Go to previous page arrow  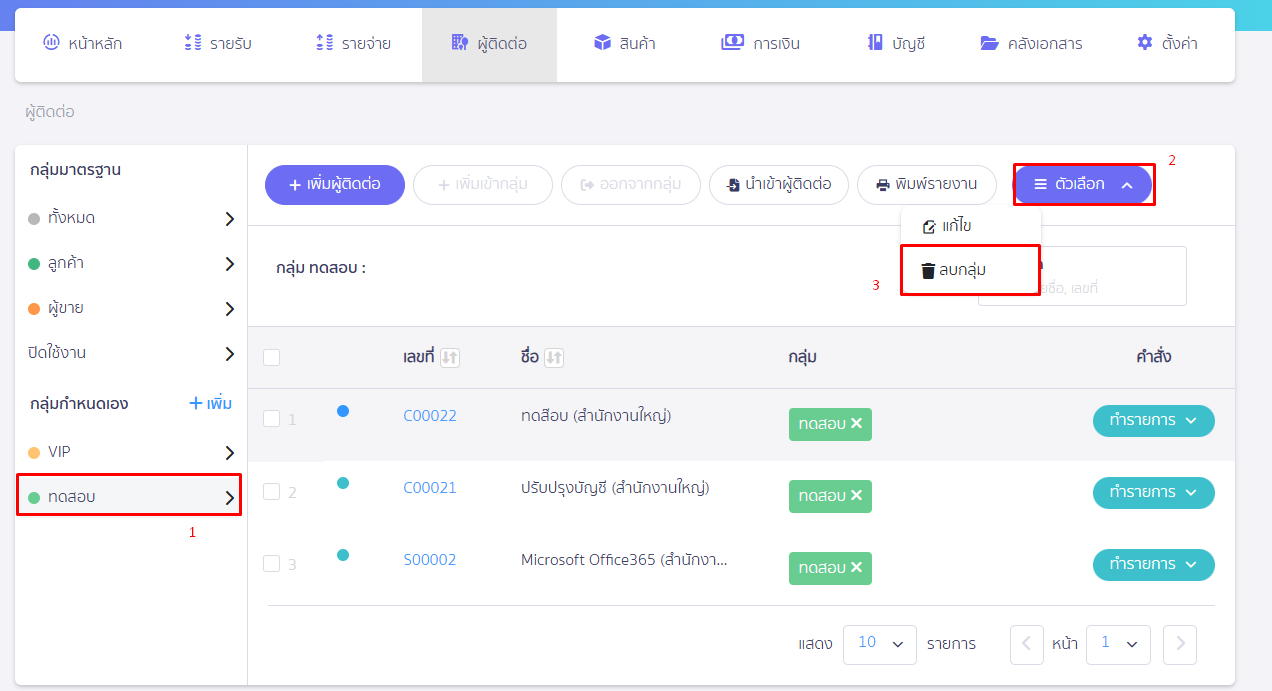point(1026,644)
